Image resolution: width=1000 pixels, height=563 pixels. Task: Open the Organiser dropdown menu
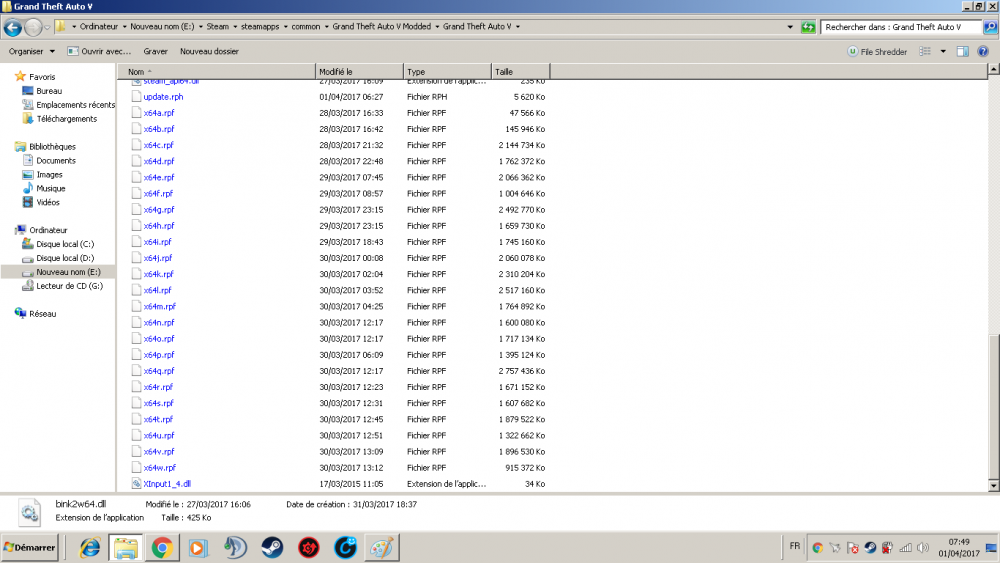[x=31, y=52]
